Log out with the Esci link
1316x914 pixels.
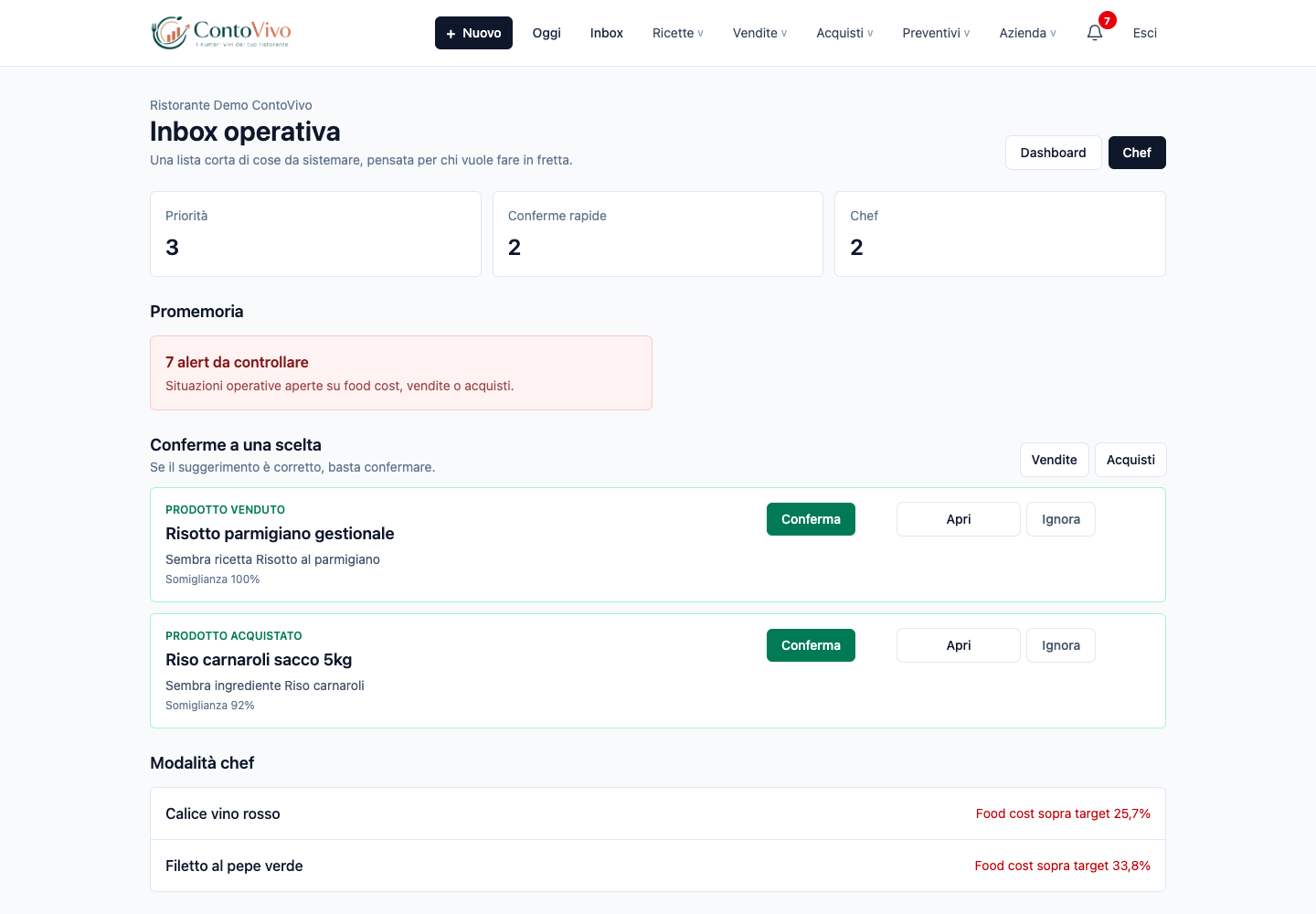[x=1145, y=33]
